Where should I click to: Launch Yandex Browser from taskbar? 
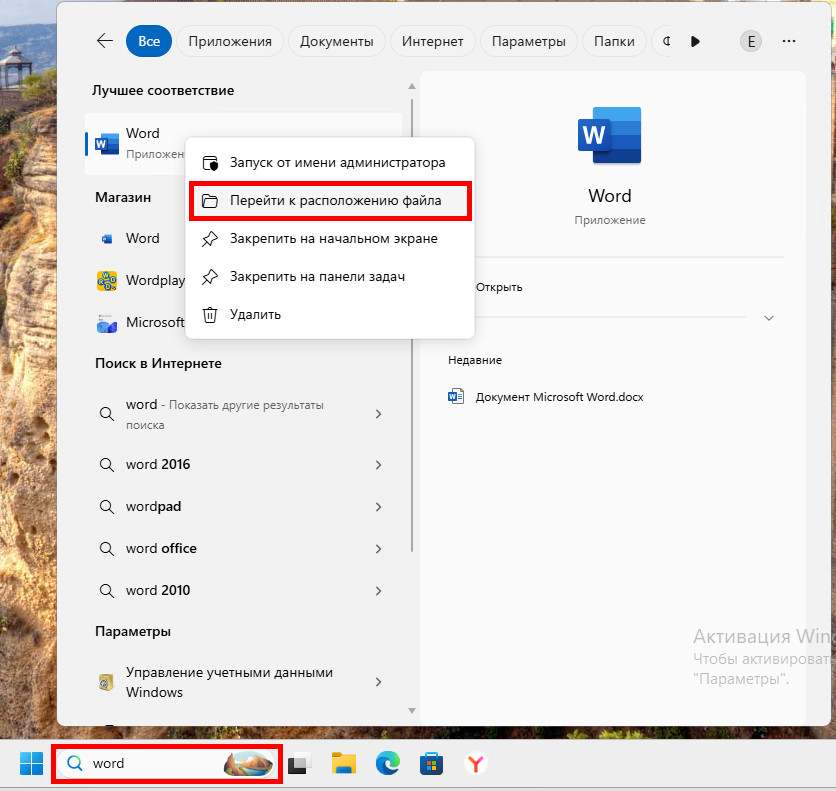476,764
